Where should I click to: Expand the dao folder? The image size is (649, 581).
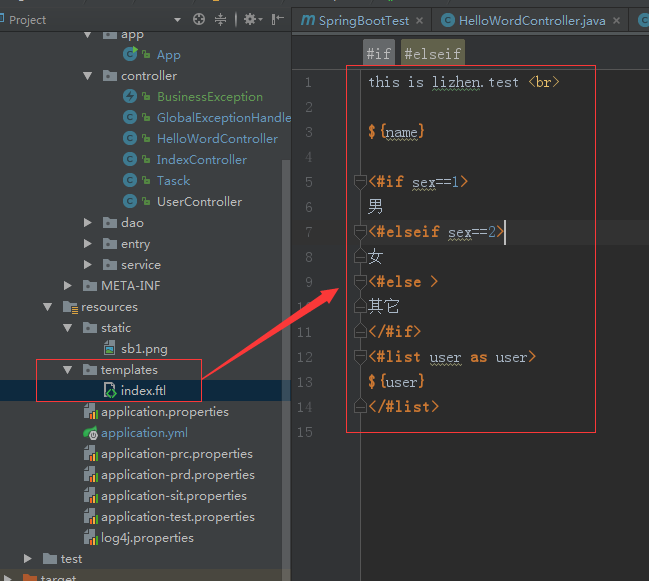87,223
